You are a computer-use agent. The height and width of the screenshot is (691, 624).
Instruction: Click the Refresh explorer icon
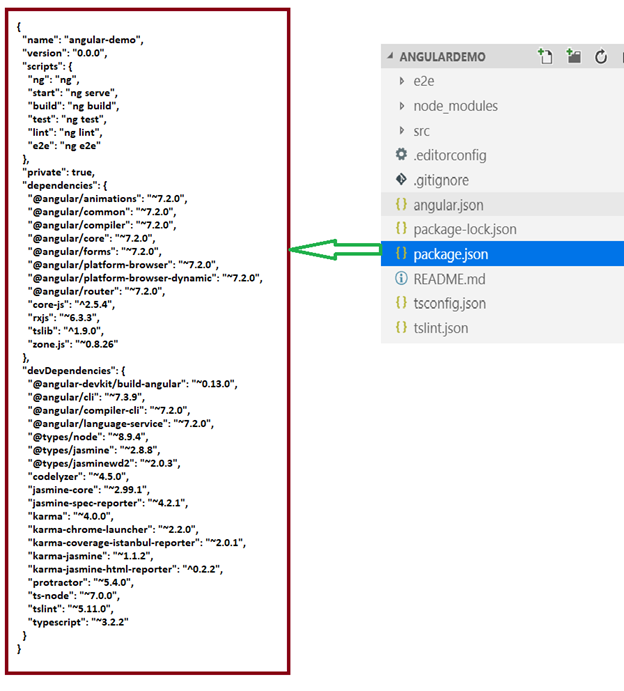point(601,56)
